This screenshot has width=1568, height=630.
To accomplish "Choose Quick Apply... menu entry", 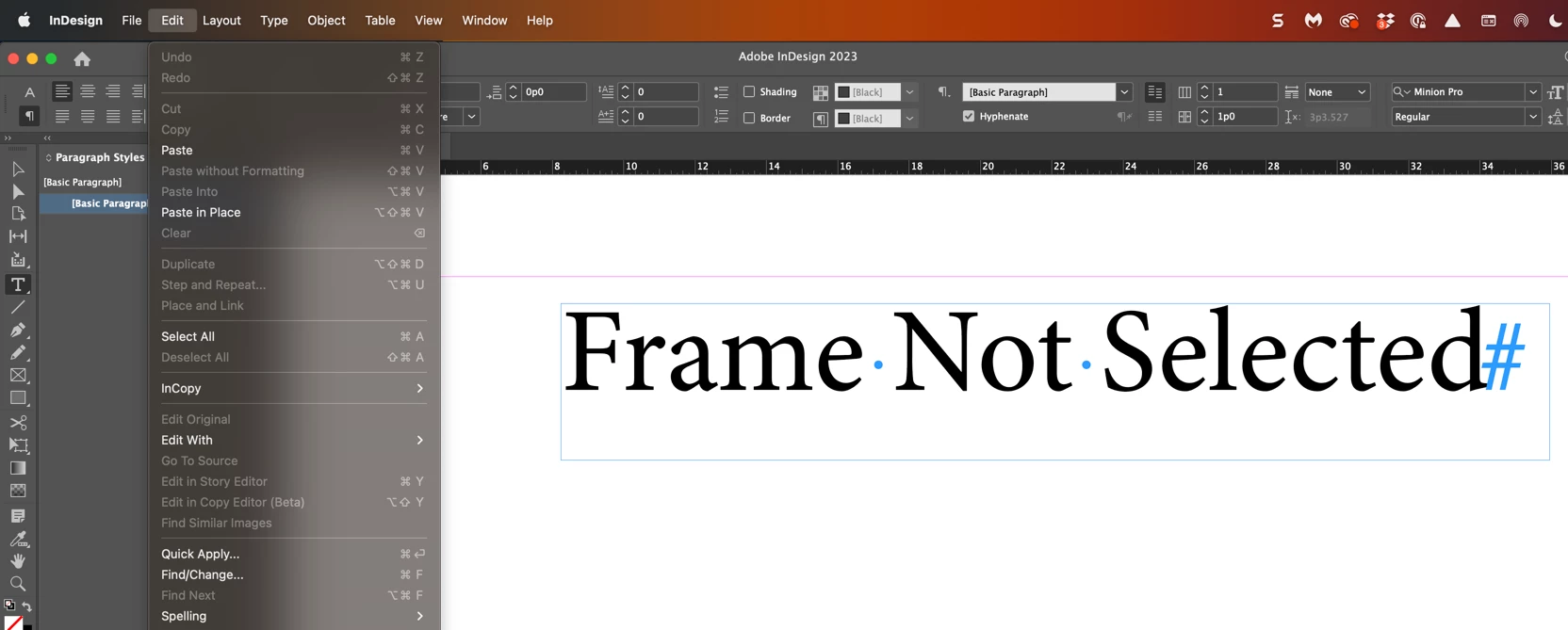I will point(293,554).
